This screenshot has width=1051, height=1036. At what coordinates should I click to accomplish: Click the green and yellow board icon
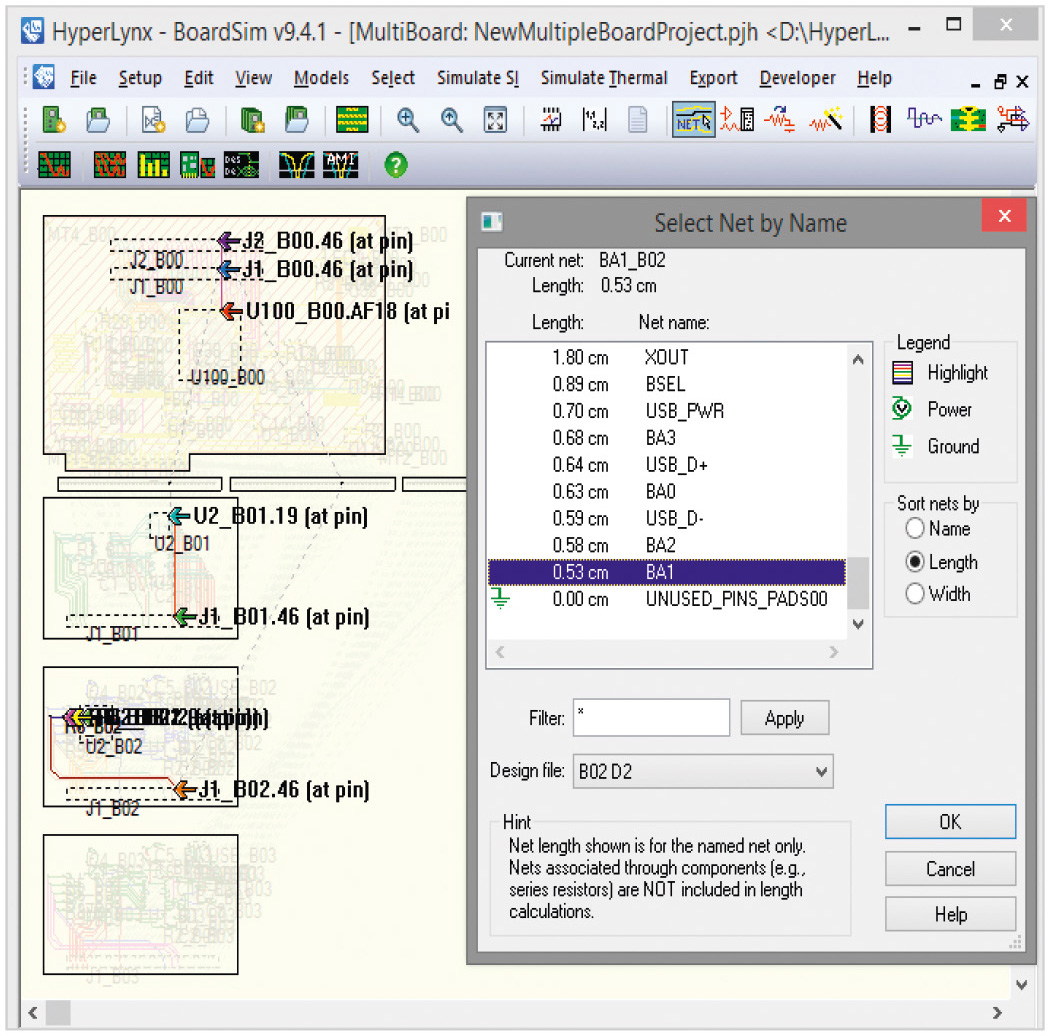[x=969, y=121]
